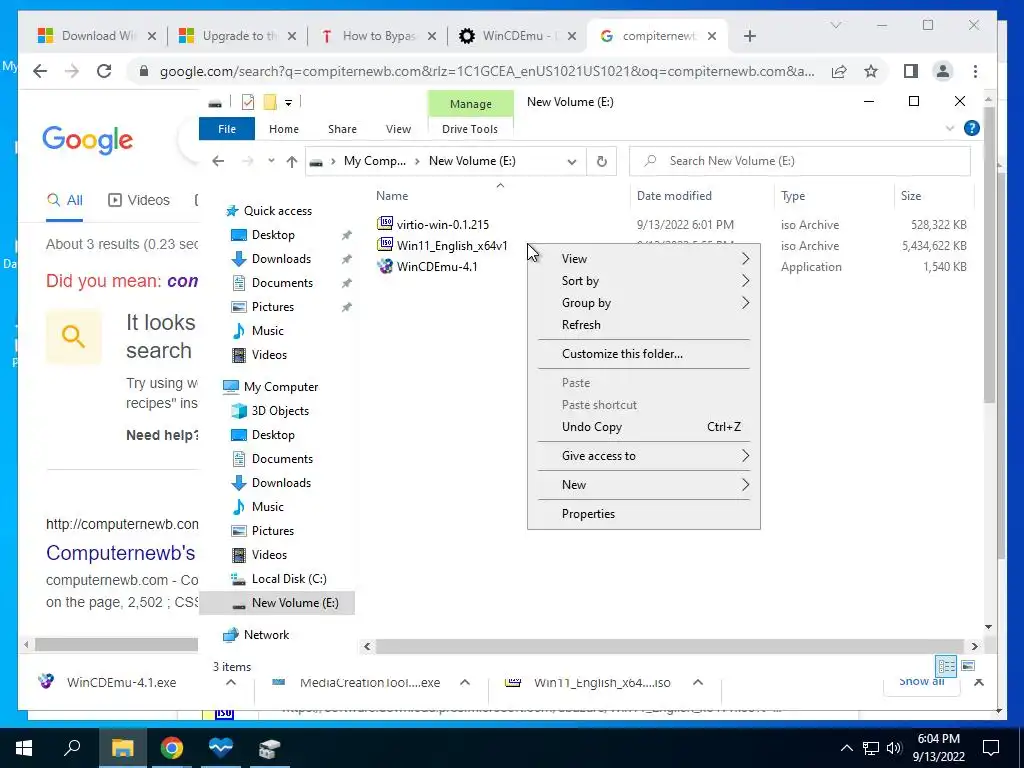Reload the Chrome page
Image resolution: width=1024 pixels, height=768 pixels.
(104, 71)
